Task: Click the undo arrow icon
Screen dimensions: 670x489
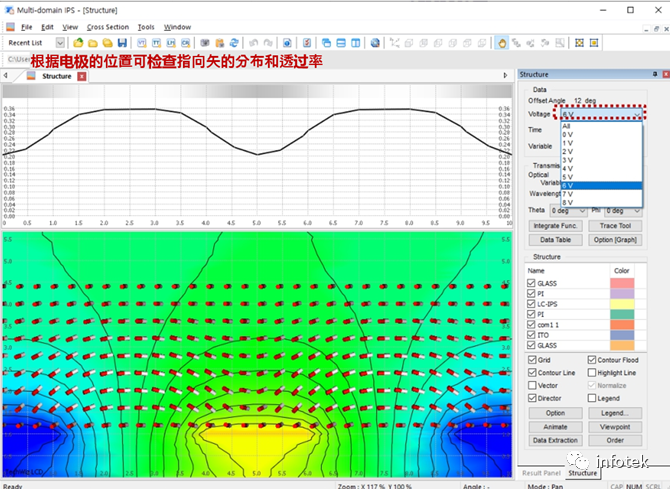Action: (x=253, y=43)
